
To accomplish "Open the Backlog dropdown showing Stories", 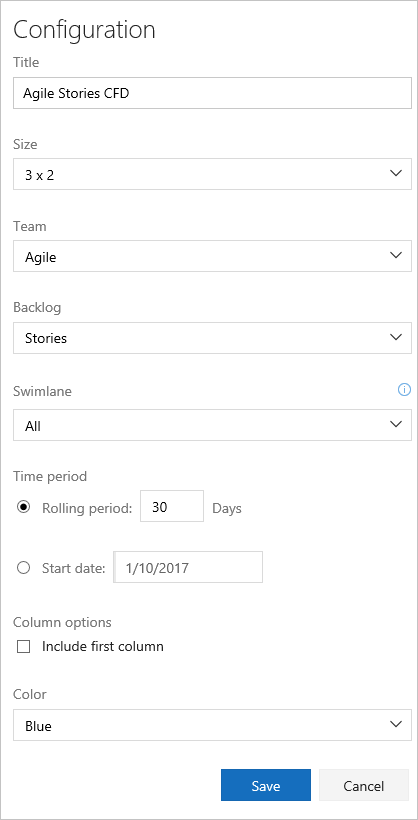I will click(x=212, y=338).
